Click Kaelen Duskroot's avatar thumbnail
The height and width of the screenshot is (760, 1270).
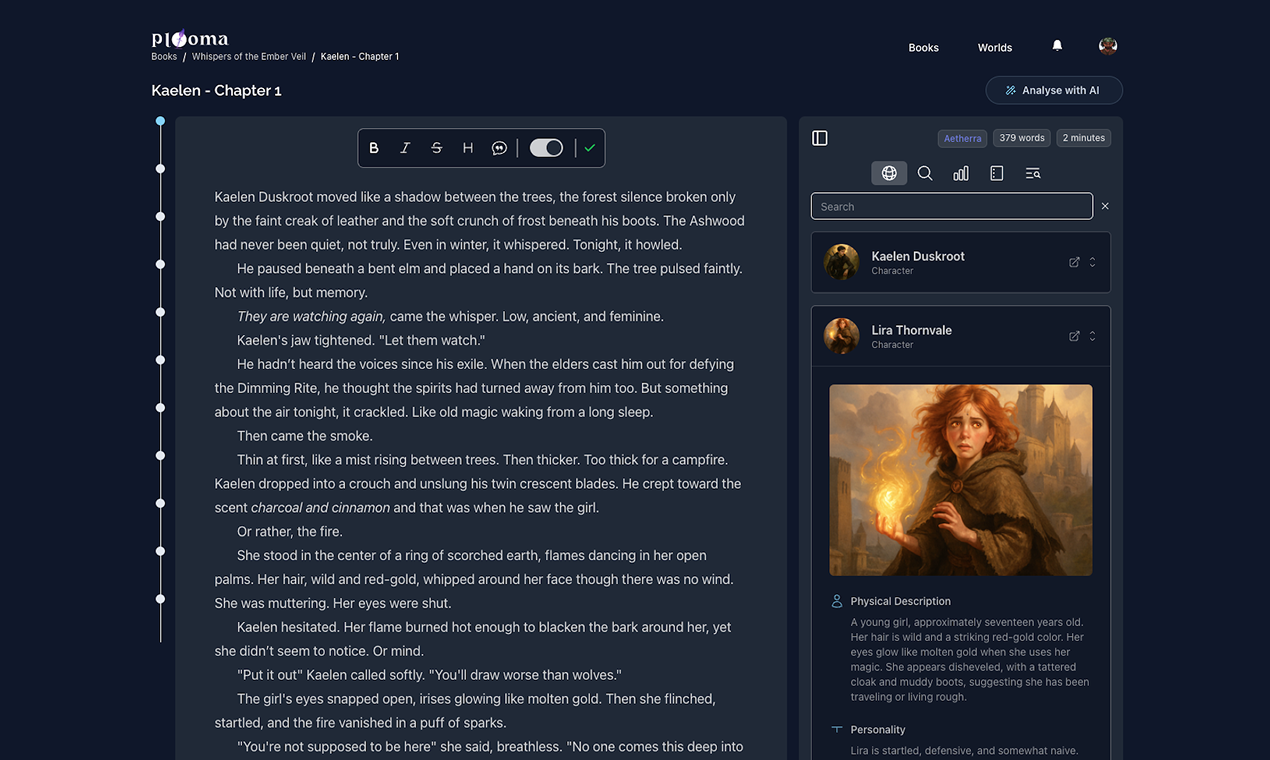[x=841, y=262]
